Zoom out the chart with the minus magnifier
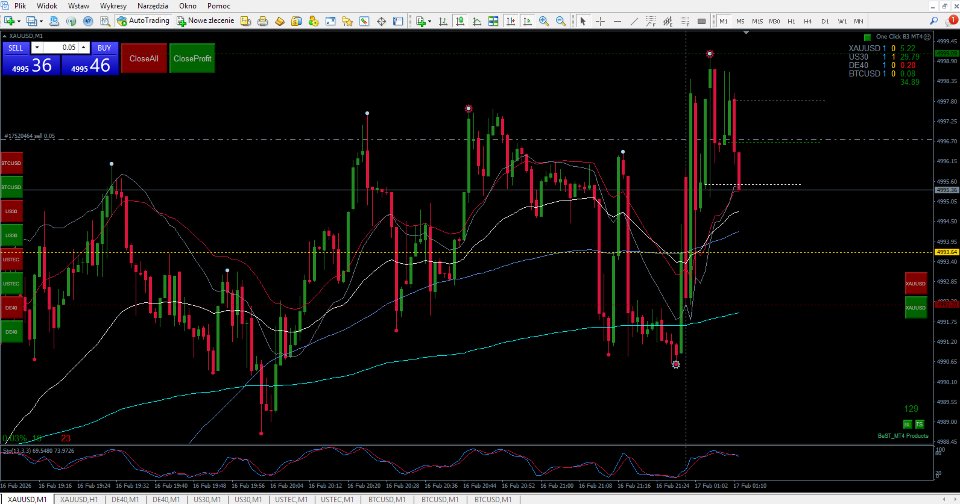 click(x=560, y=21)
